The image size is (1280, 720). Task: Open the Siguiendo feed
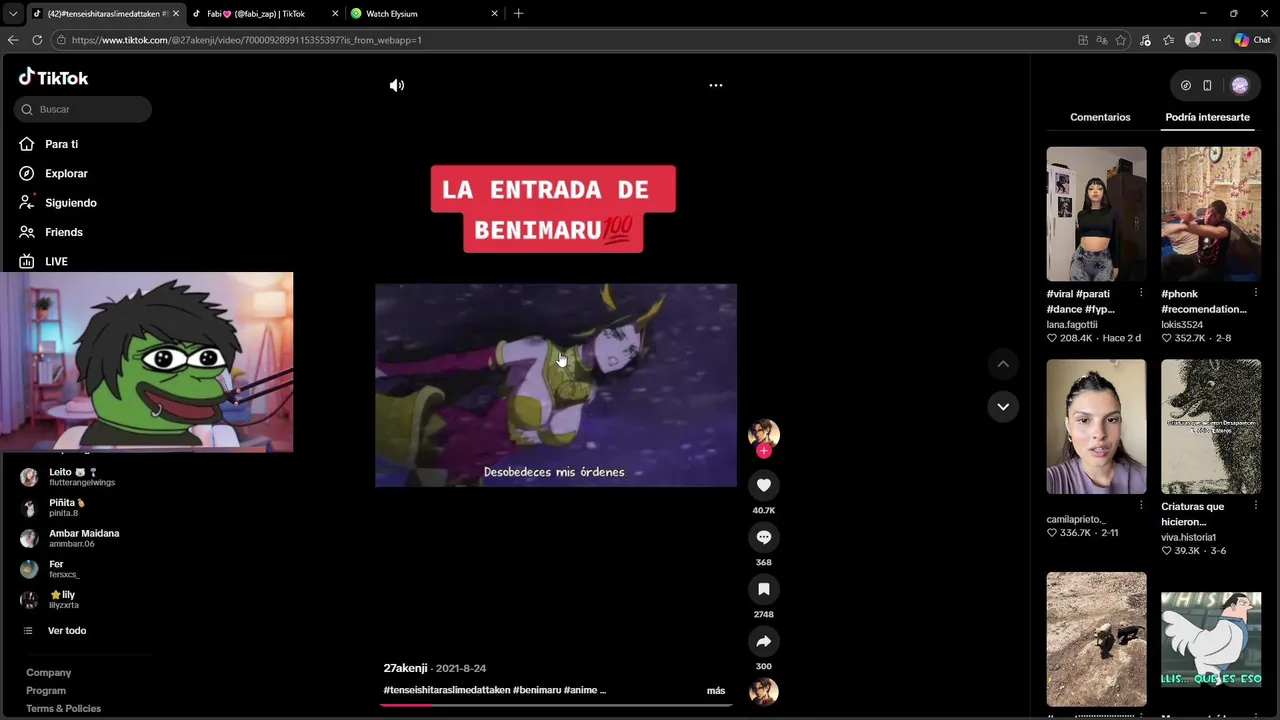(x=70, y=203)
